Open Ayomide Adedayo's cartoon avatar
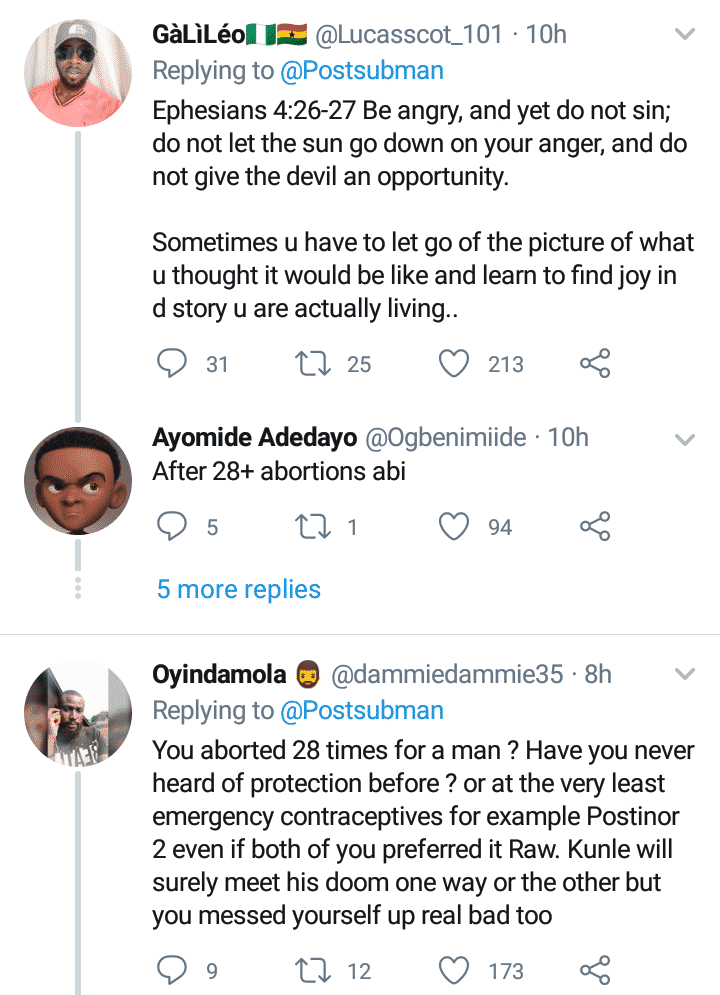The width and height of the screenshot is (720, 995). (77, 483)
